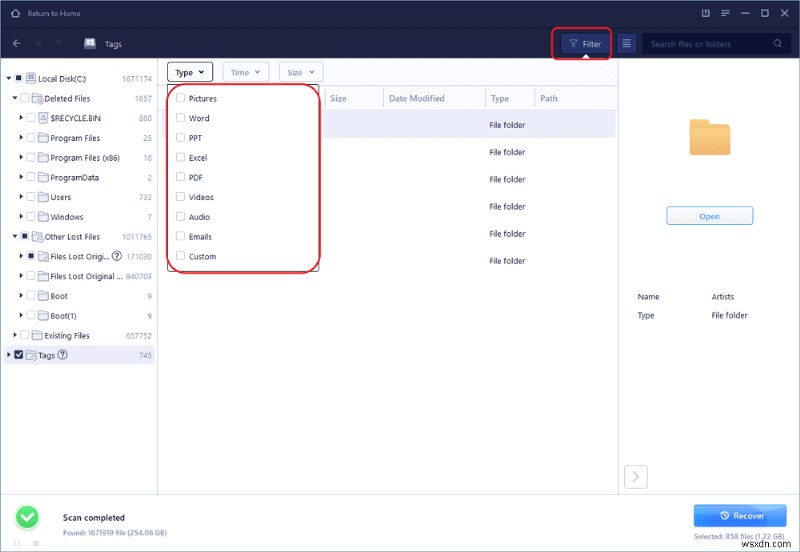
Task: Click the Tags breadcrumb icon in toolbar
Action: point(90,43)
